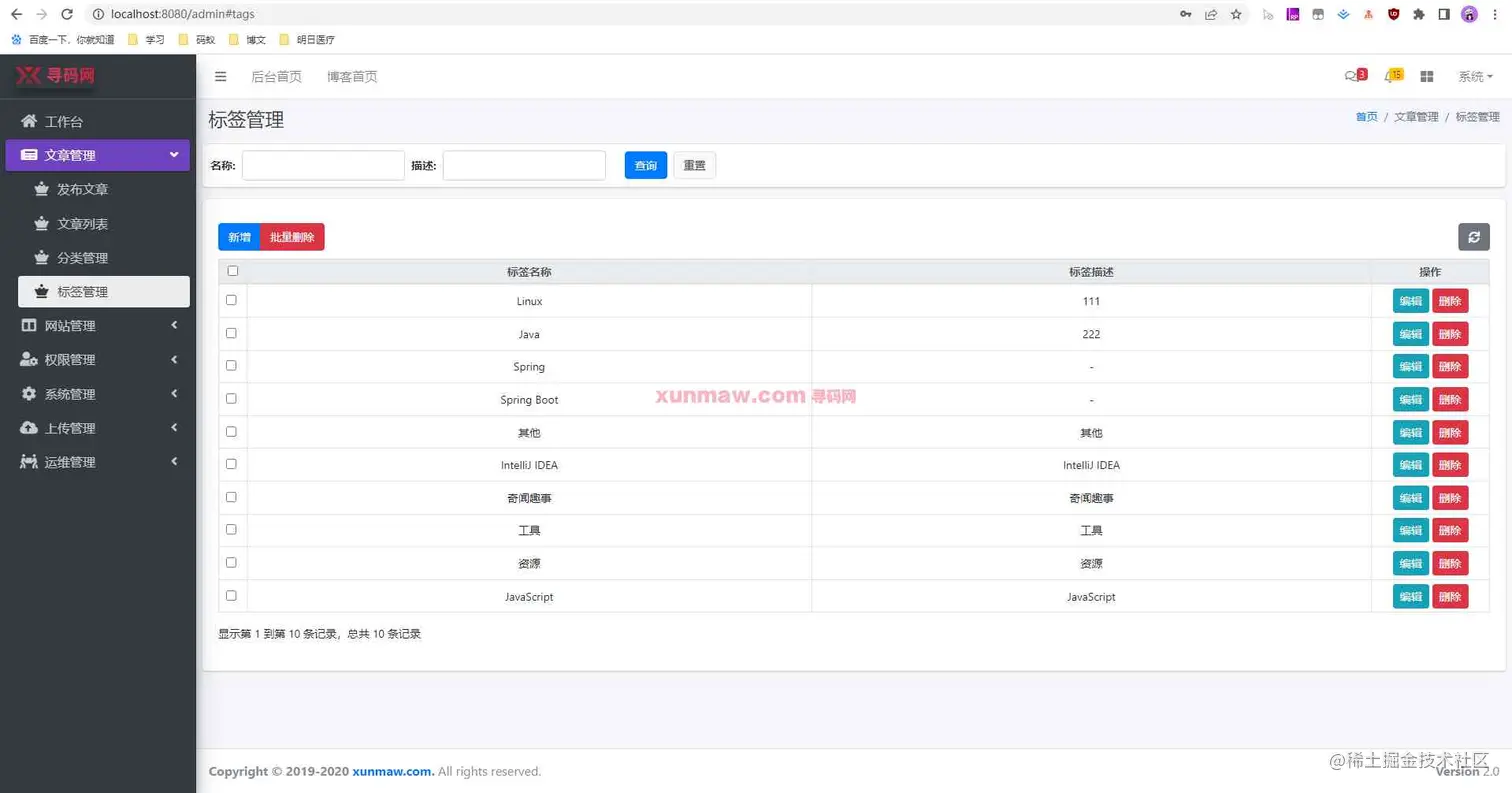Check the checkbox on the Linux row
Screen dimensions: 1512x793
(x=231, y=300)
